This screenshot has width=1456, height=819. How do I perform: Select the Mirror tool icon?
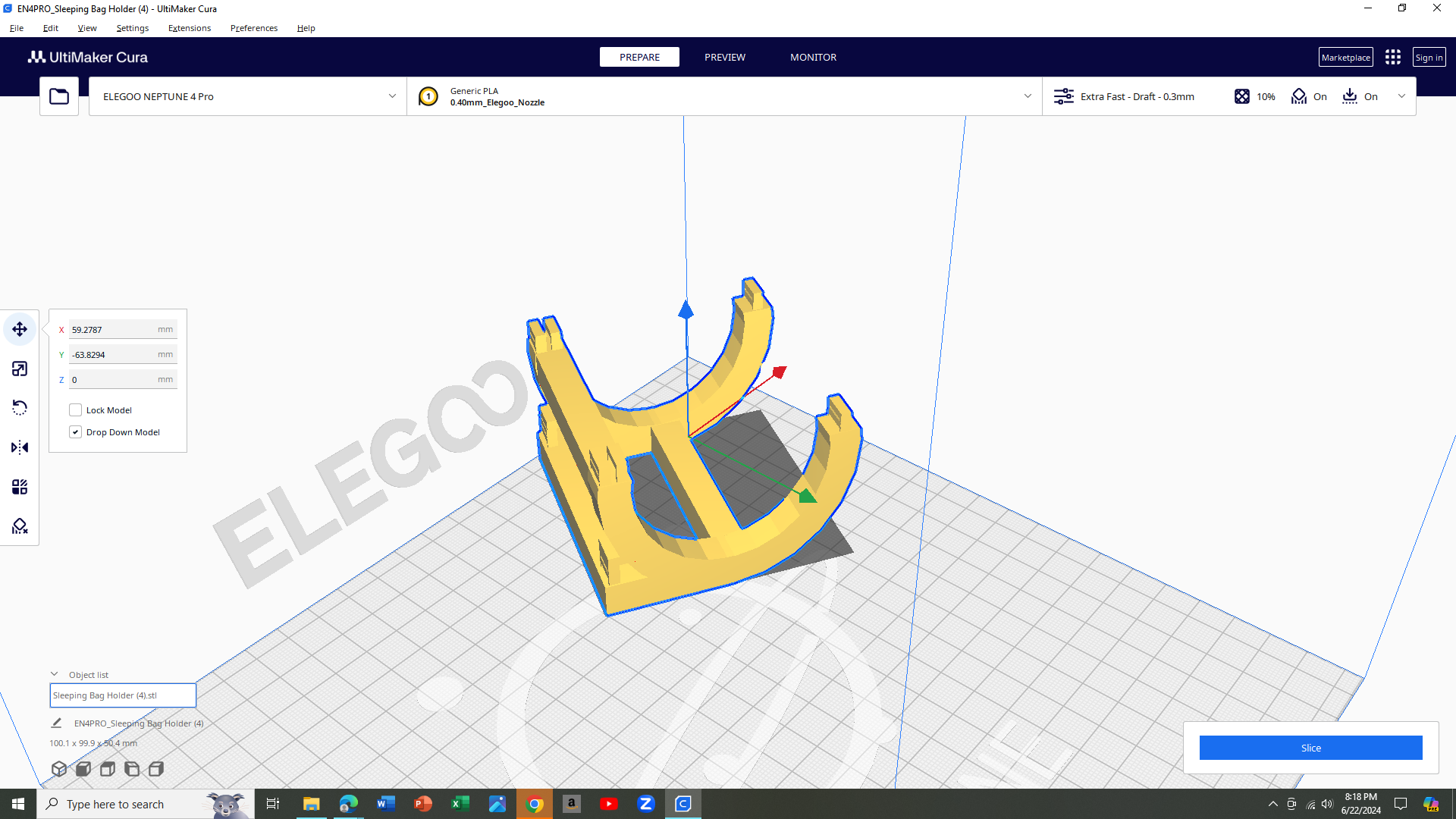(x=20, y=447)
